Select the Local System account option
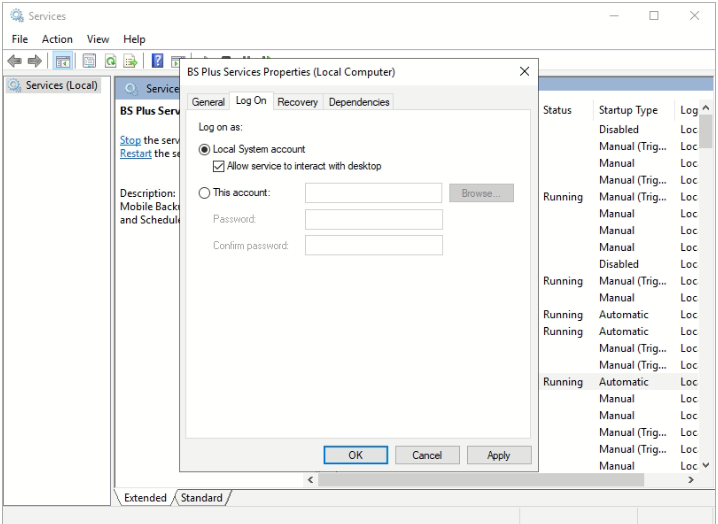The height and width of the screenshot is (524, 718). coord(205,149)
